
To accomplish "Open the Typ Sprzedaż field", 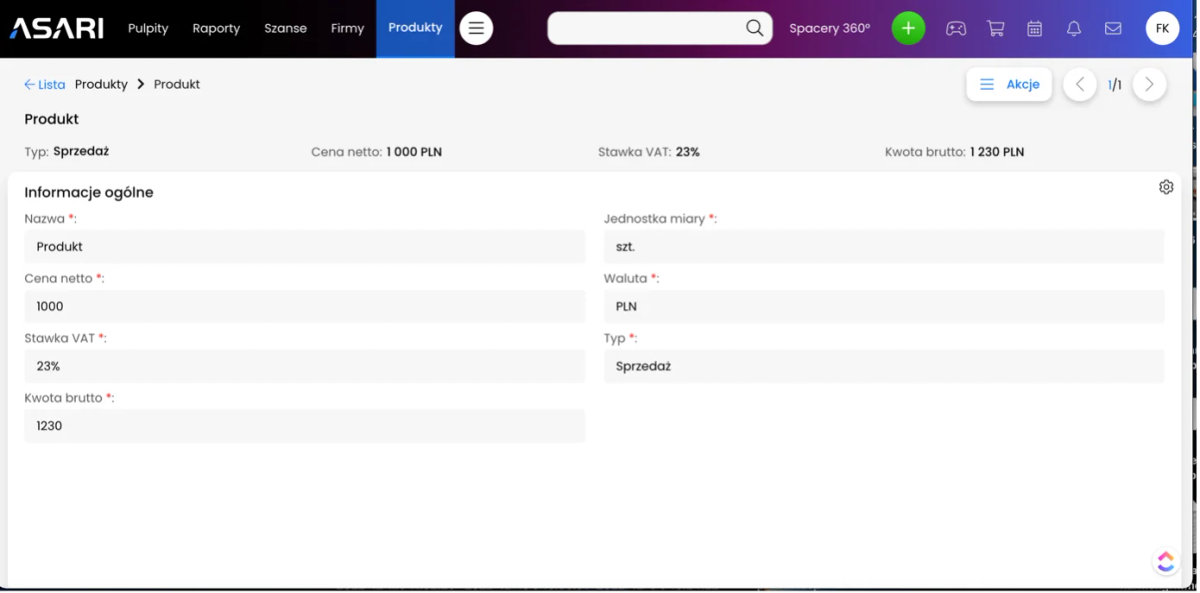I will click(x=884, y=366).
